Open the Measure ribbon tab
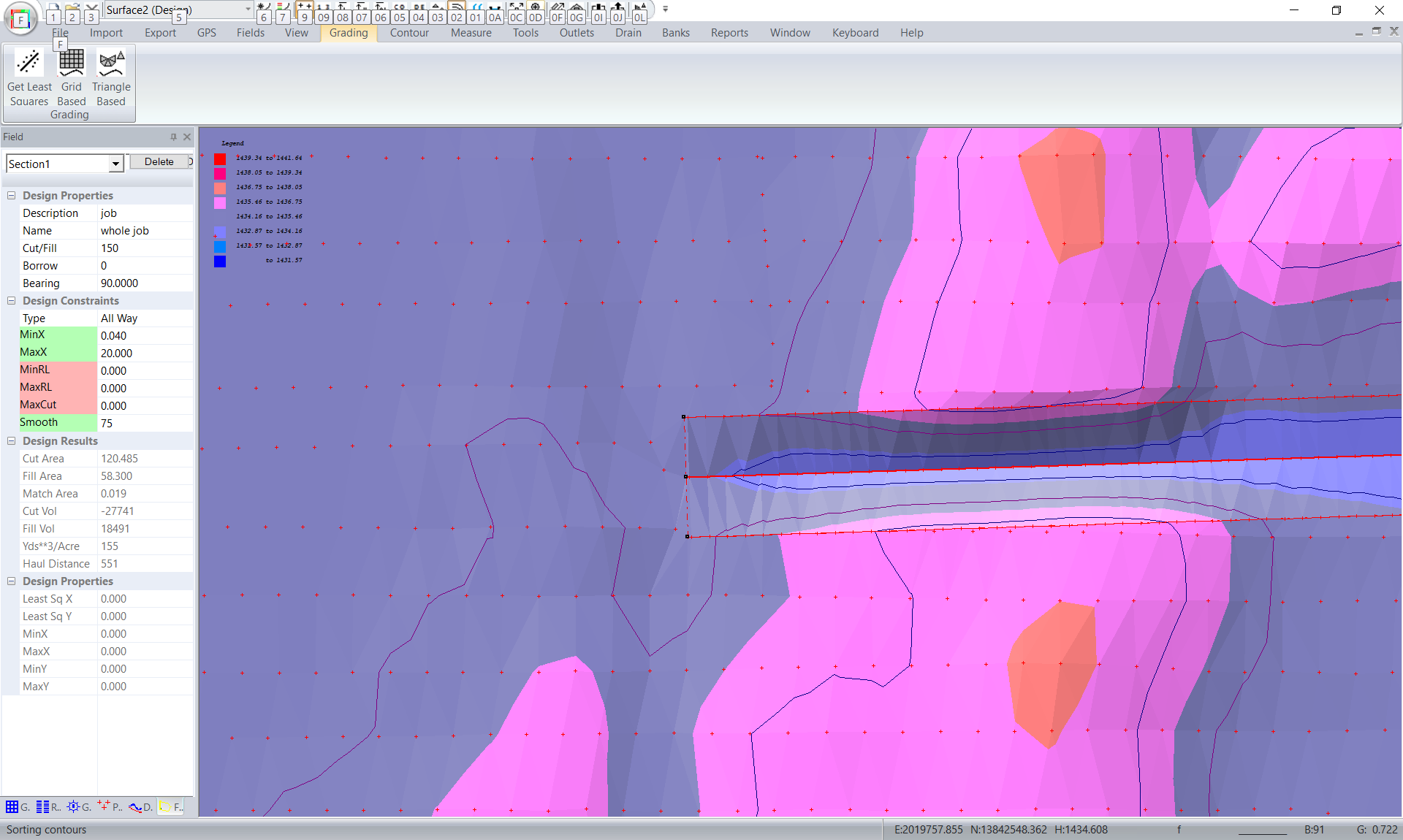Image resolution: width=1403 pixels, height=840 pixels. [x=471, y=33]
